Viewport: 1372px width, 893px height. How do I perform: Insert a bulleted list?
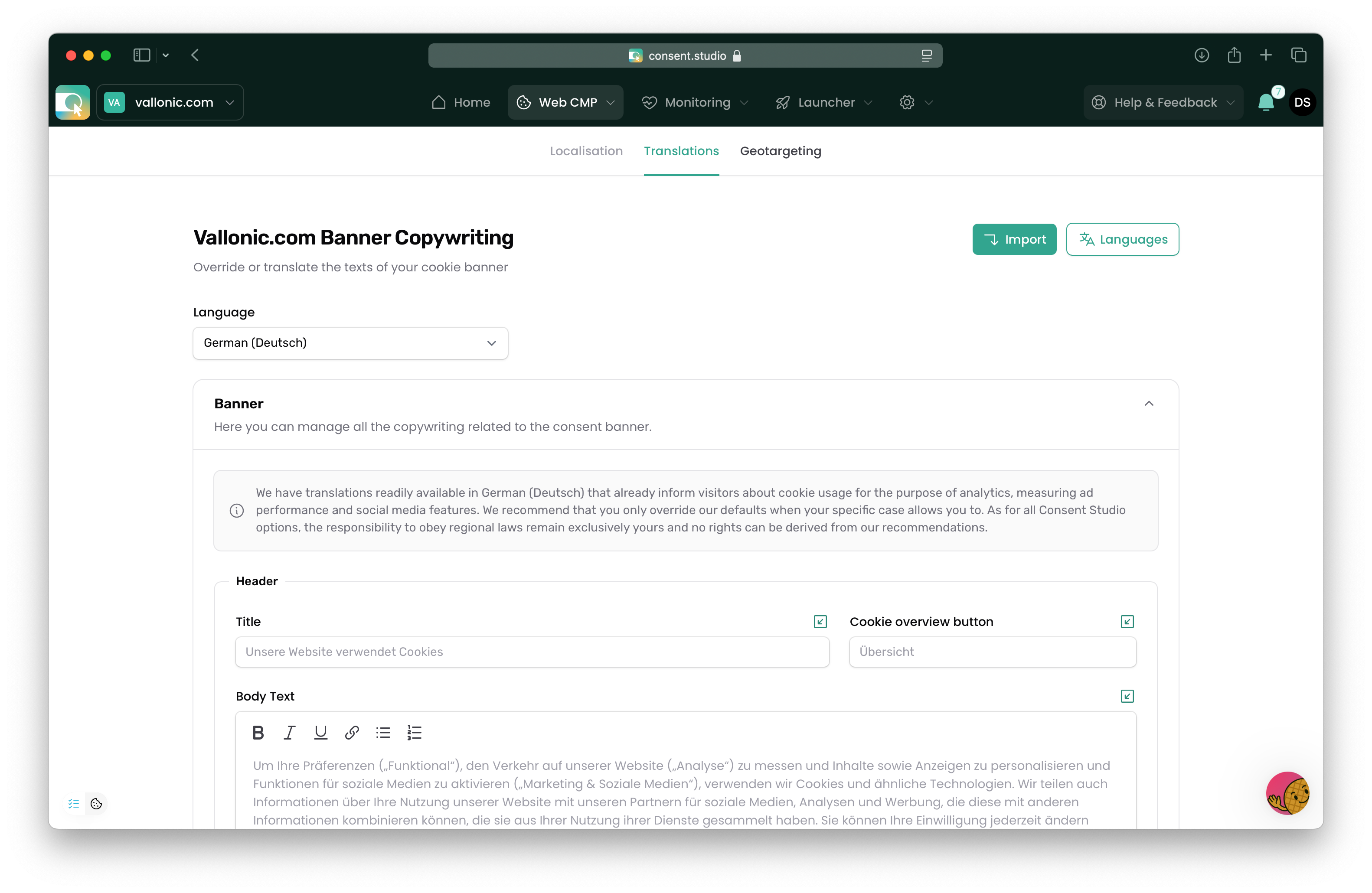click(x=383, y=732)
